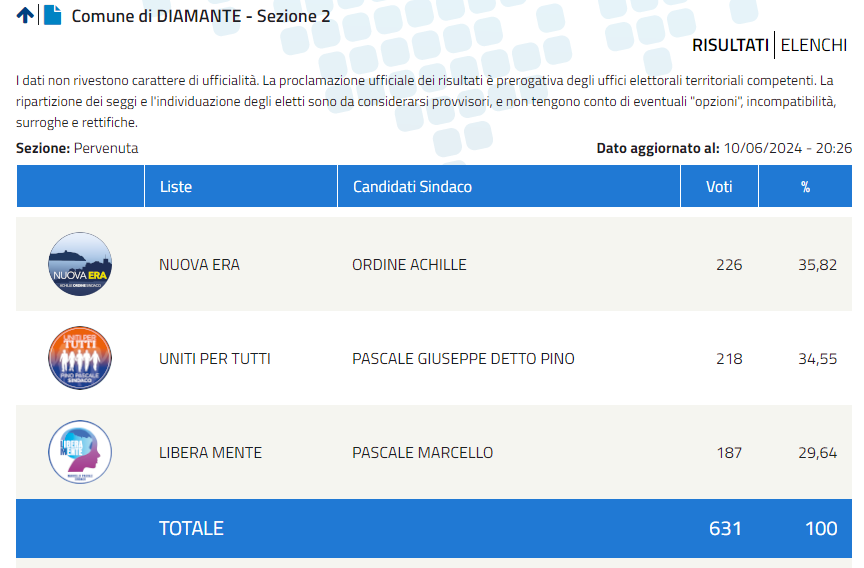
Task: Open the Libera Mente list logo
Action: click(x=80, y=452)
